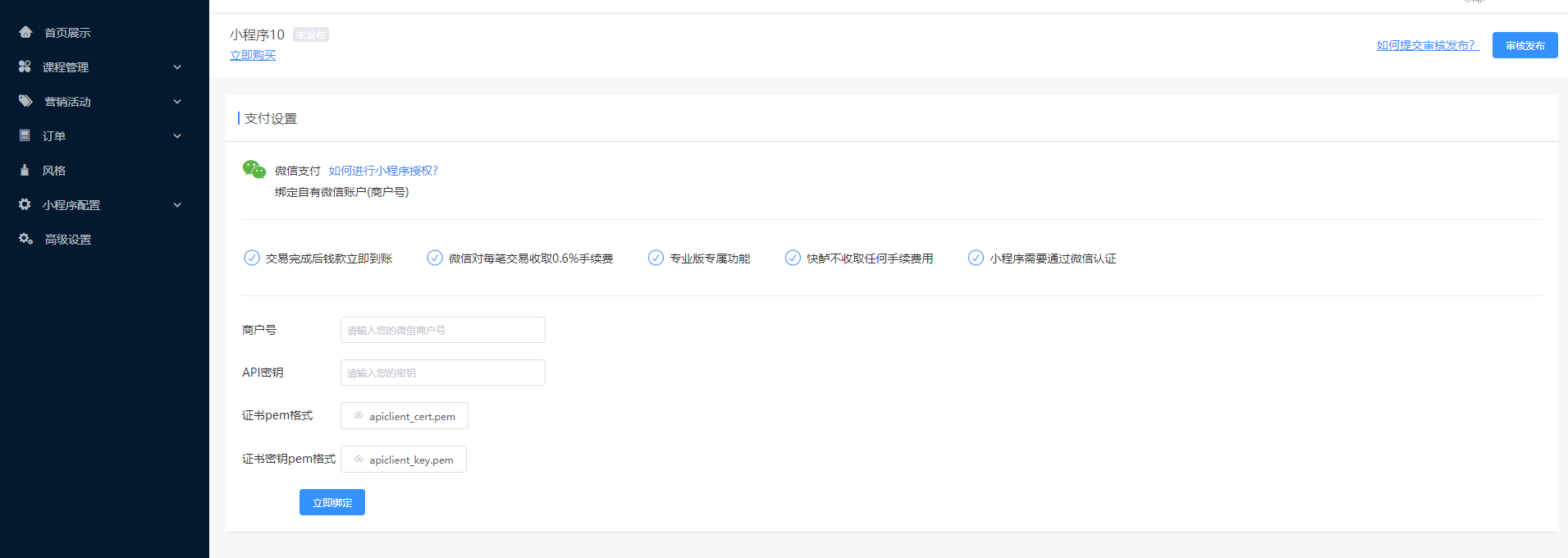Click the check circle beside 交易完成后钱款立即到账
Screen dimensions: 1568x558
pos(252,258)
